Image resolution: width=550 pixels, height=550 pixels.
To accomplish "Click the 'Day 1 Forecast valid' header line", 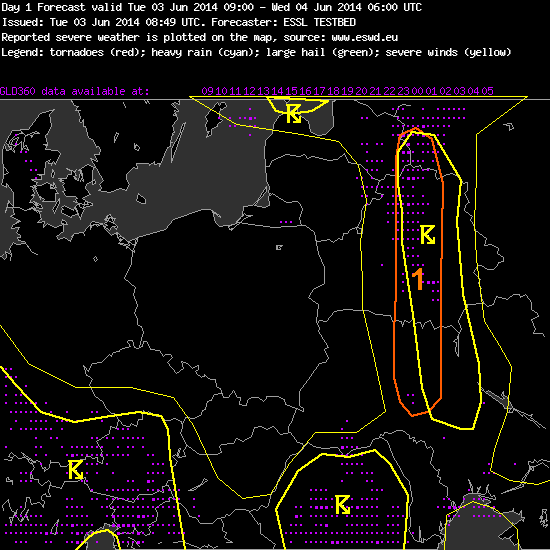I will point(212,7).
